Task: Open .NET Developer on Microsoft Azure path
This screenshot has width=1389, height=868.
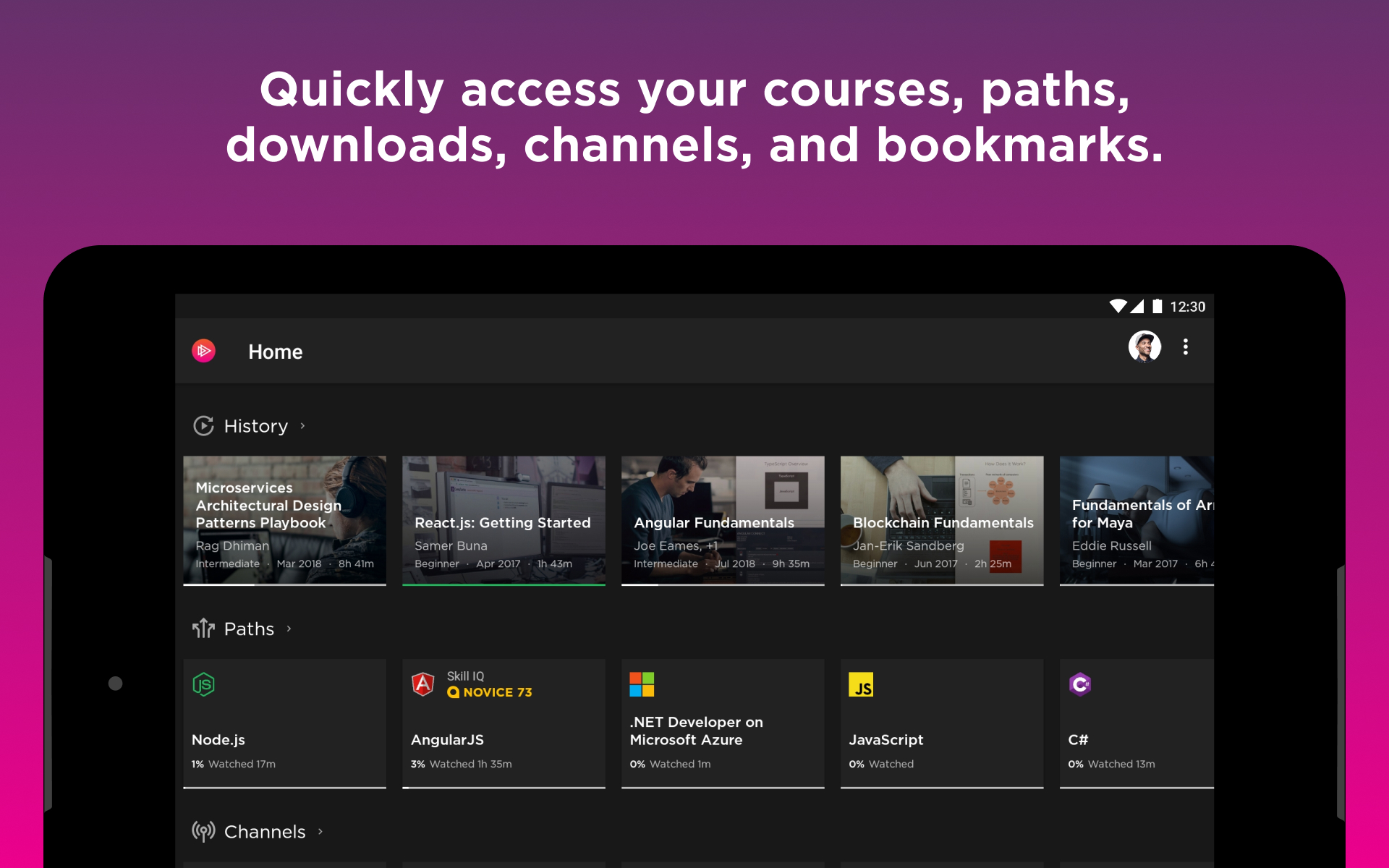Action: click(x=723, y=723)
